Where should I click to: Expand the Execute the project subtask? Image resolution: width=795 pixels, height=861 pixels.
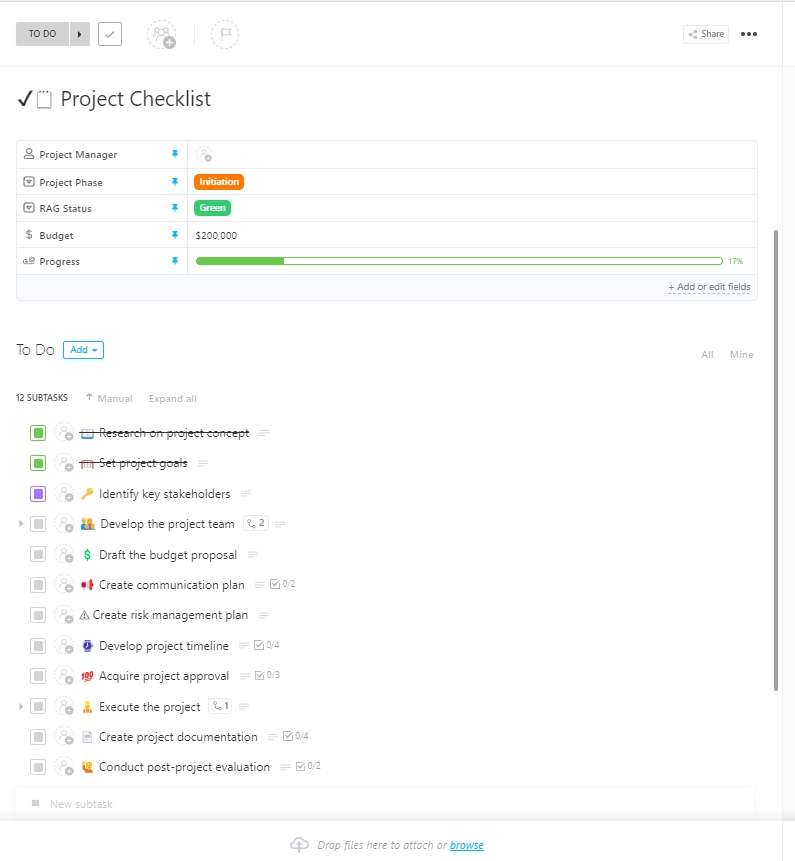click(x=22, y=706)
